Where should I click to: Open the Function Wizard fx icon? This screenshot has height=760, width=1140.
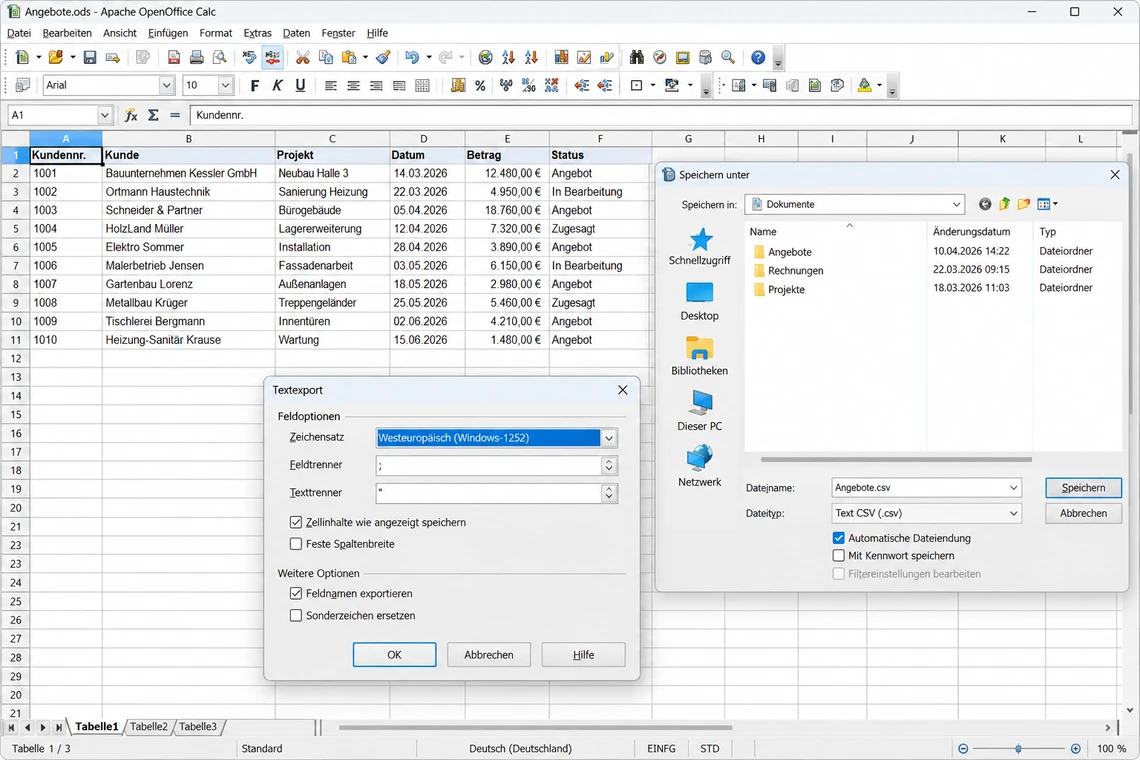point(131,115)
